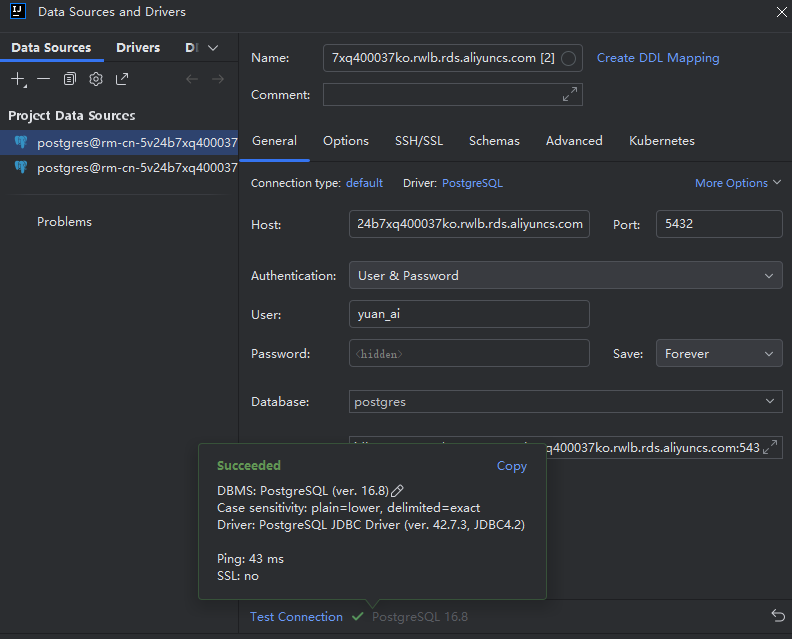Expand the Comment field editor
The height and width of the screenshot is (639, 792).
tap(570, 94)
